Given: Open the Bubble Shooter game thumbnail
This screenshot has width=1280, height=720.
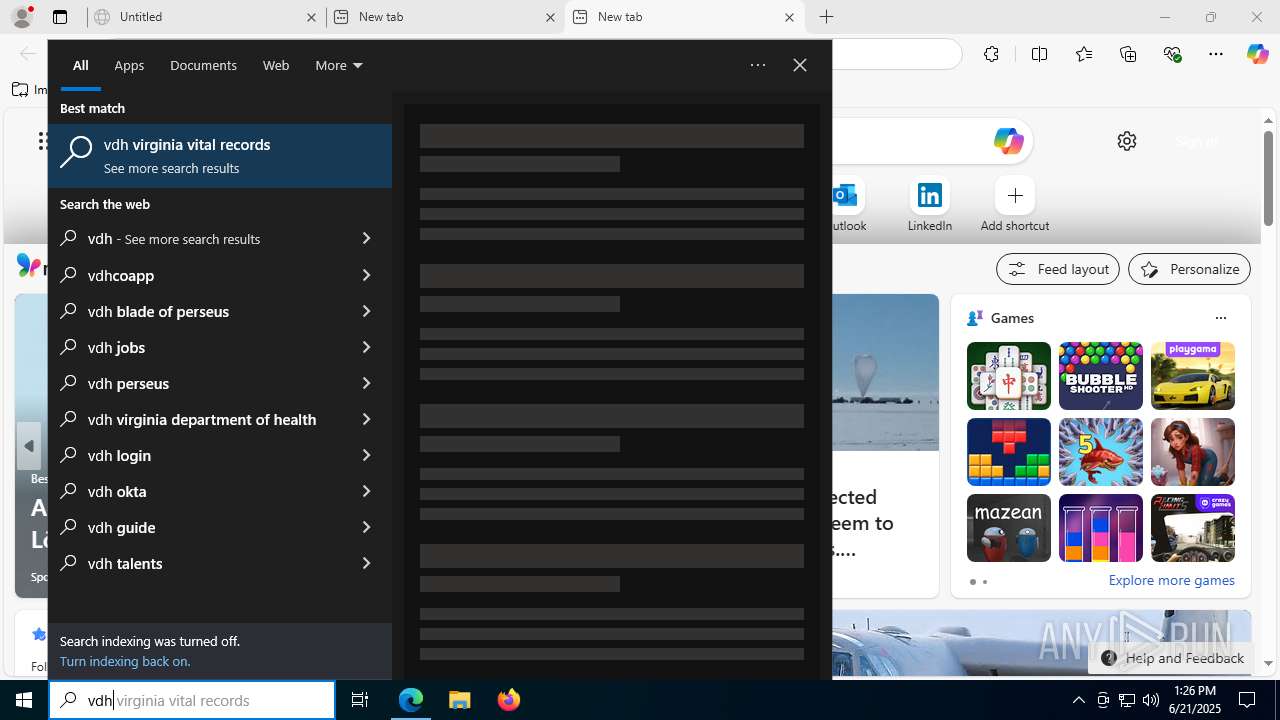Looking at the screenshot, I should click(x=1101, y=376).
